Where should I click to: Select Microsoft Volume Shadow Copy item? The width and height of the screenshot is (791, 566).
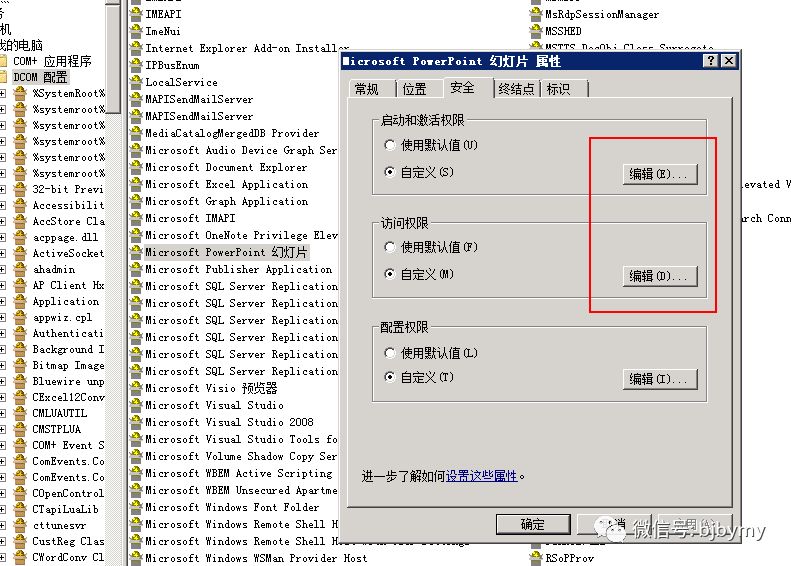(241, 456)
